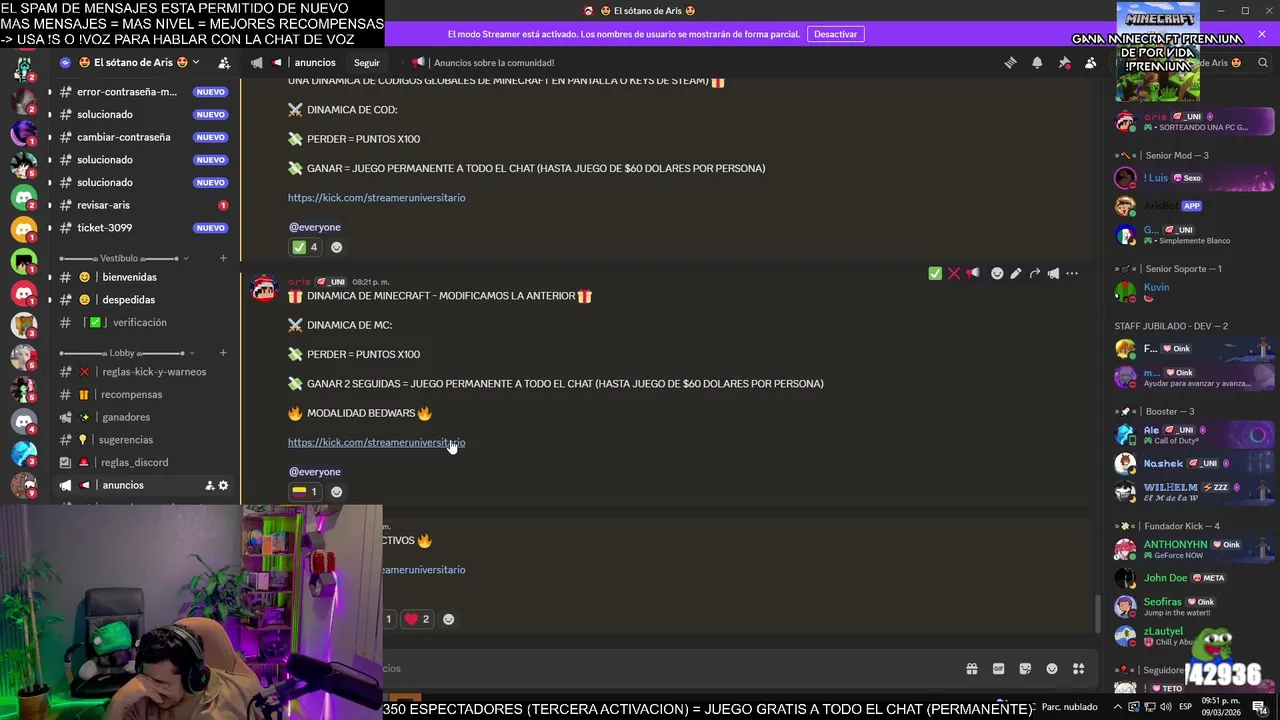Open John Doe META member entry

coord(1195,578)
